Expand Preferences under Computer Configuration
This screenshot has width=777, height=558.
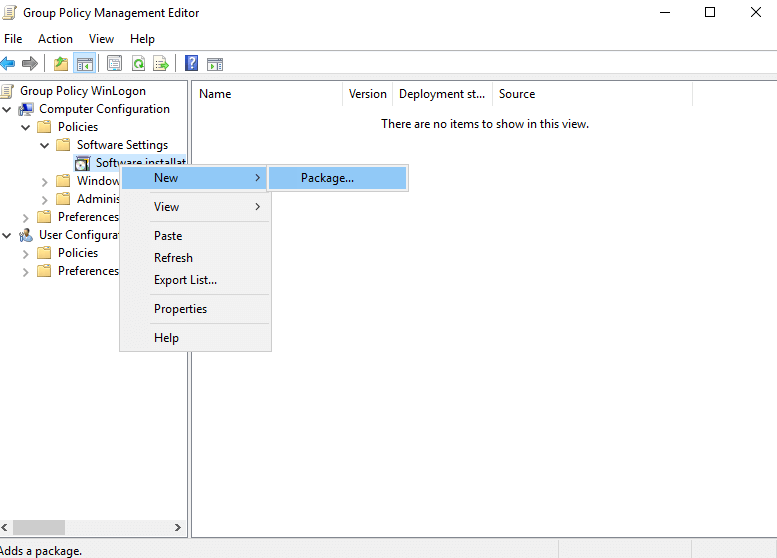(x=26, y=217)
